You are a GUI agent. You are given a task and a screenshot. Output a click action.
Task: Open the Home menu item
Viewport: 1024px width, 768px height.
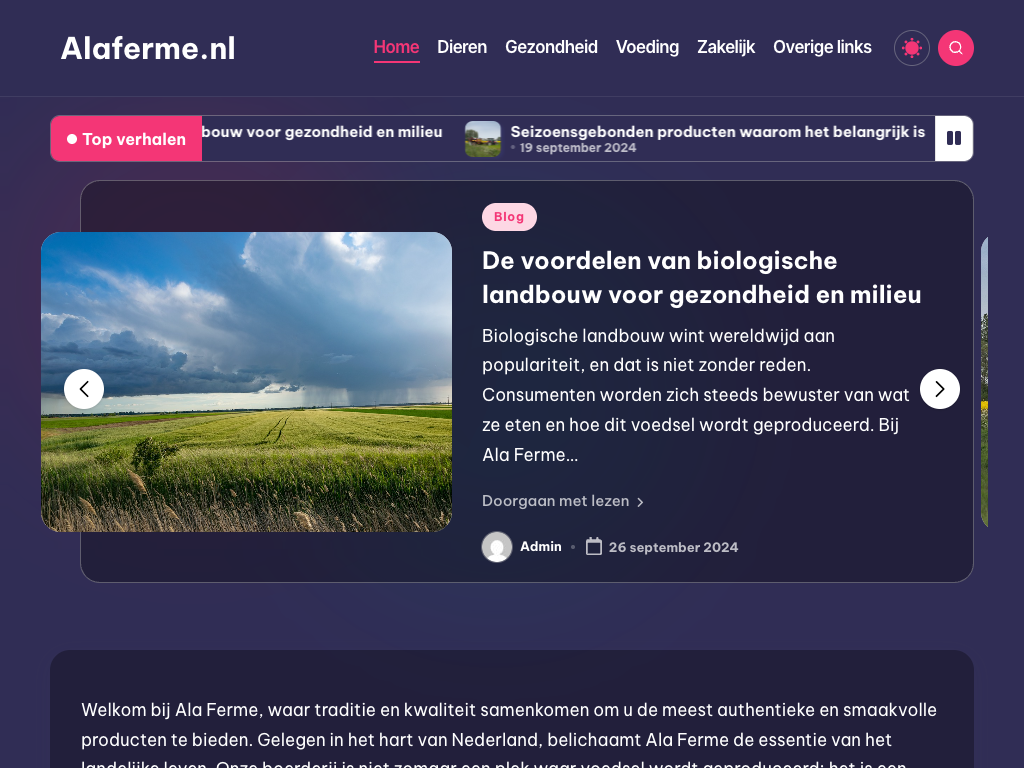(396, 47)
